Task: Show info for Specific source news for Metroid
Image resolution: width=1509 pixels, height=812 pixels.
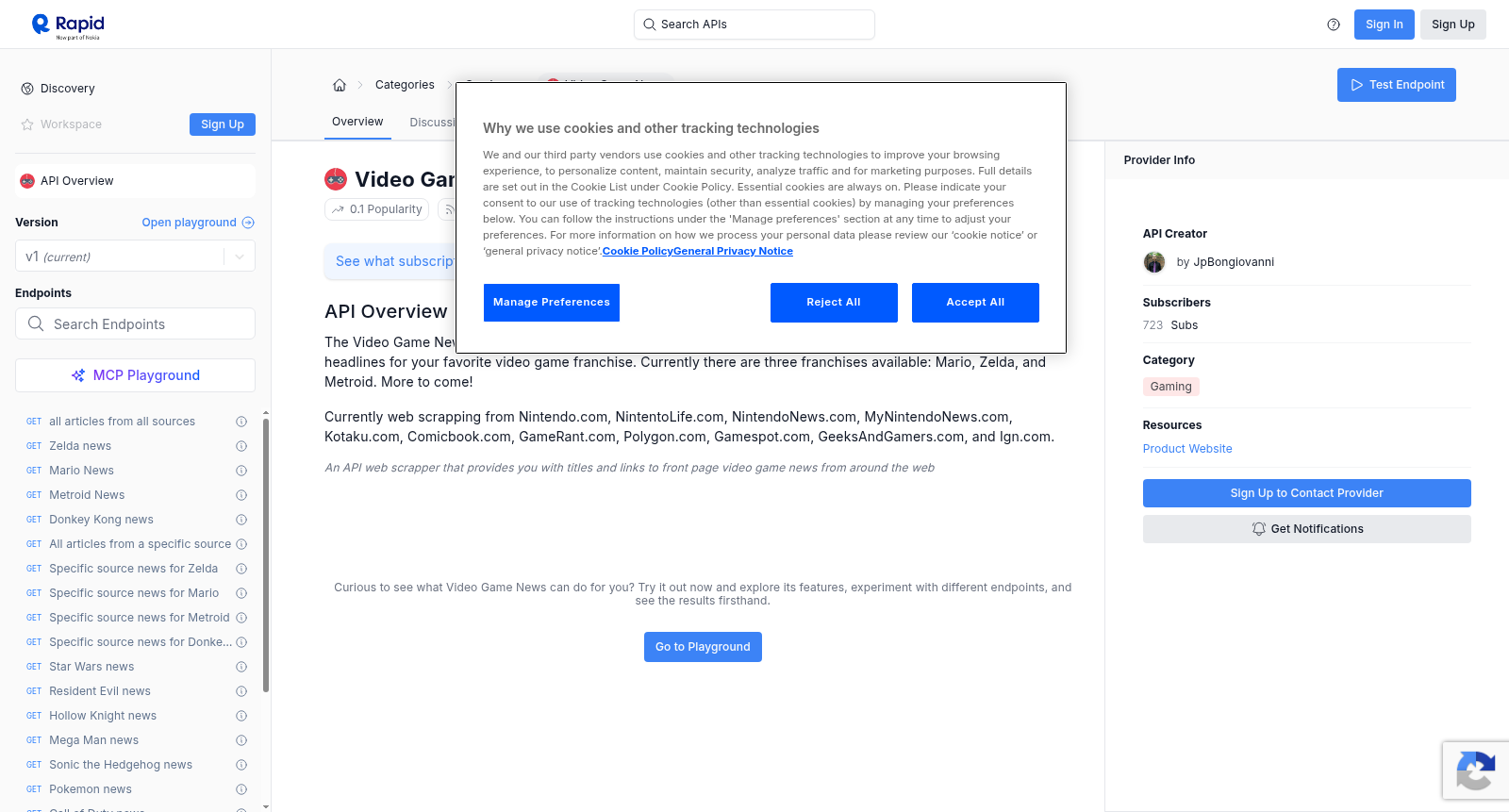Action: (241, 618)
